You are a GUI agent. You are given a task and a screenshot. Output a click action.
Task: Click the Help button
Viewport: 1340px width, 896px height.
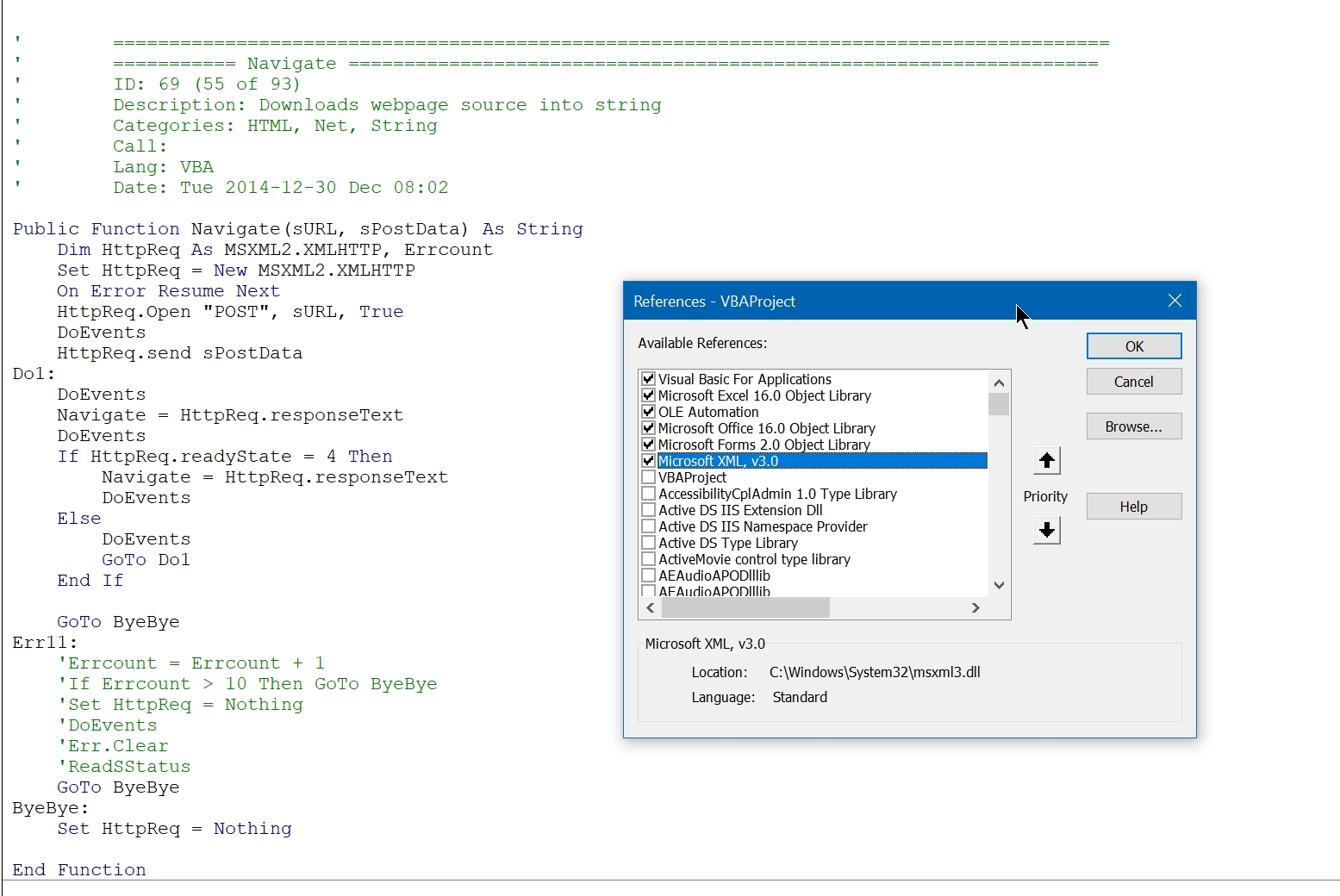[1133, 507]
